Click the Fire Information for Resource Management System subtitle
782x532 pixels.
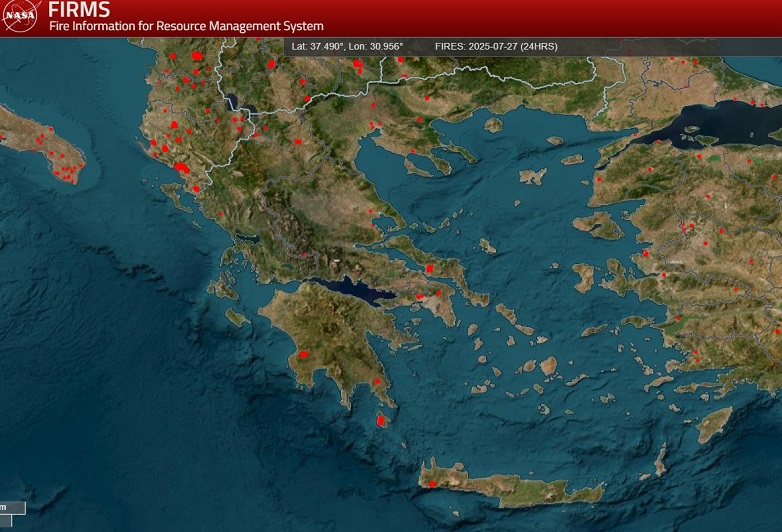coord(186,26)
